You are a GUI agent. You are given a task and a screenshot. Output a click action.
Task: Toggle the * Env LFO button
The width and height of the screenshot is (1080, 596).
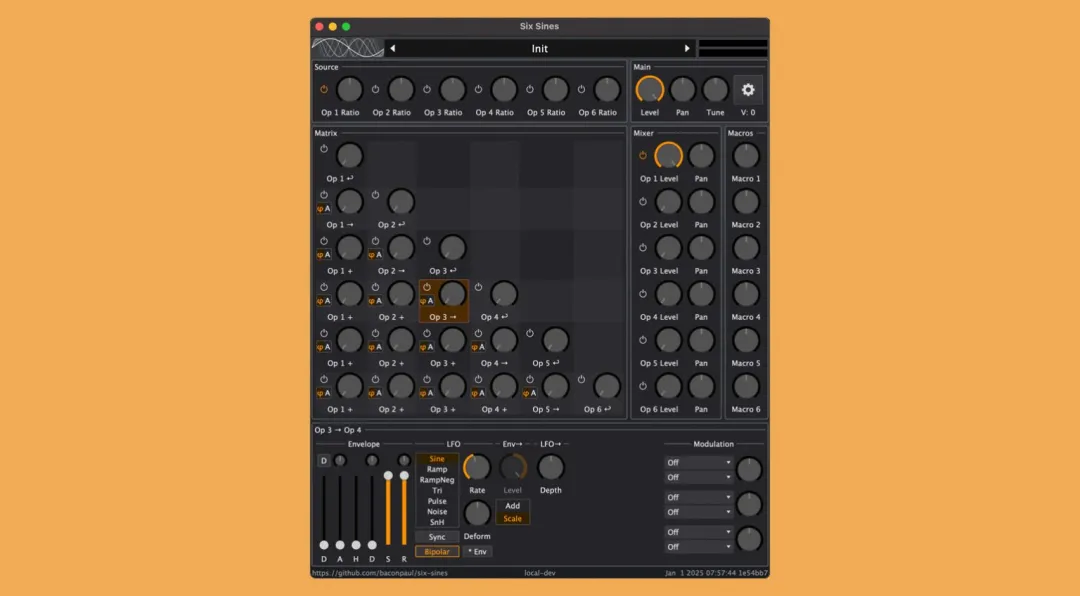(x=477, y=551)
